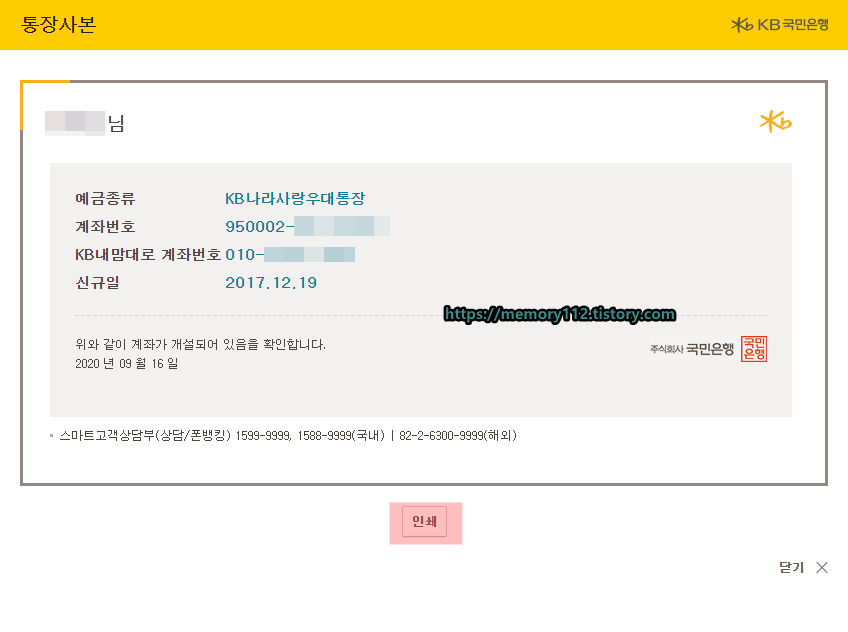Click the red 국민은행 seal stamp
The width and height of the screenshot is (848, 632).
[x=754, y=349]
